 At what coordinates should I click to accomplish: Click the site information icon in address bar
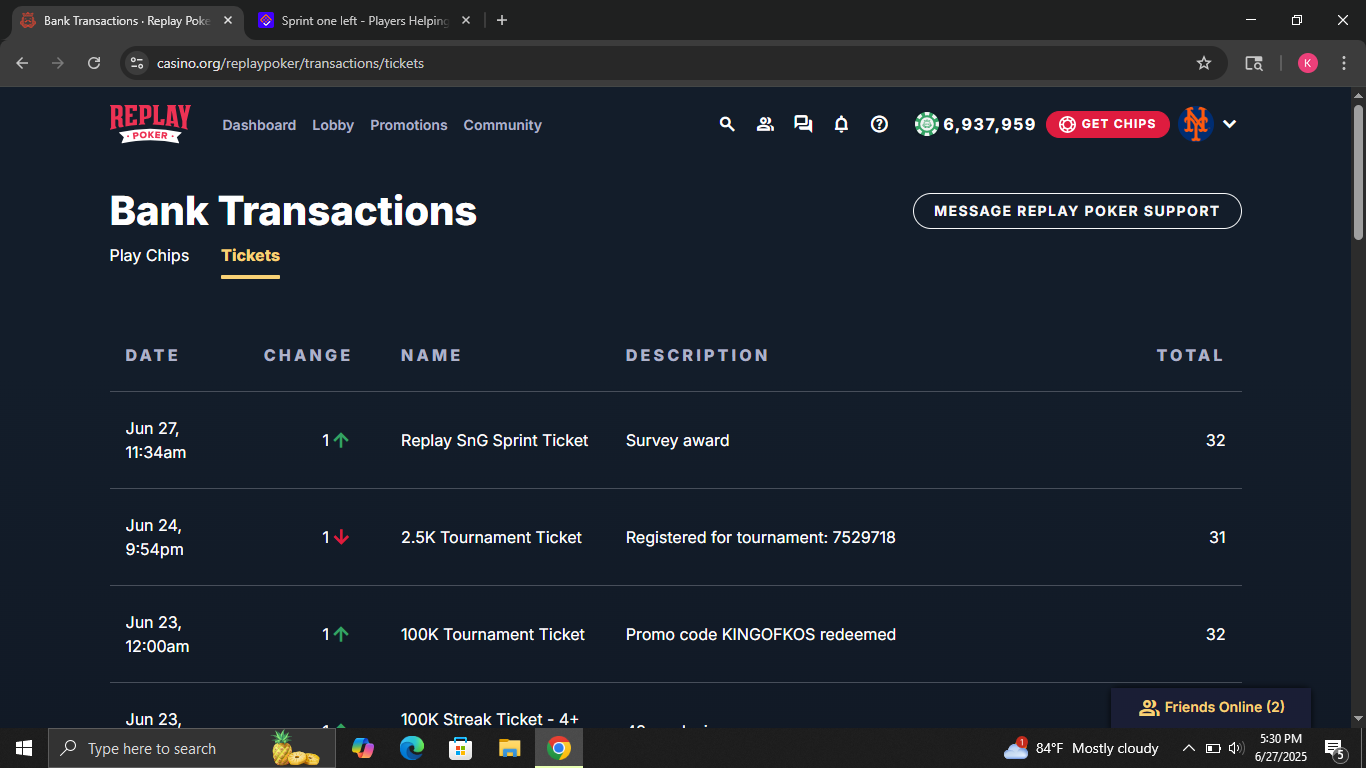(138, 63)
